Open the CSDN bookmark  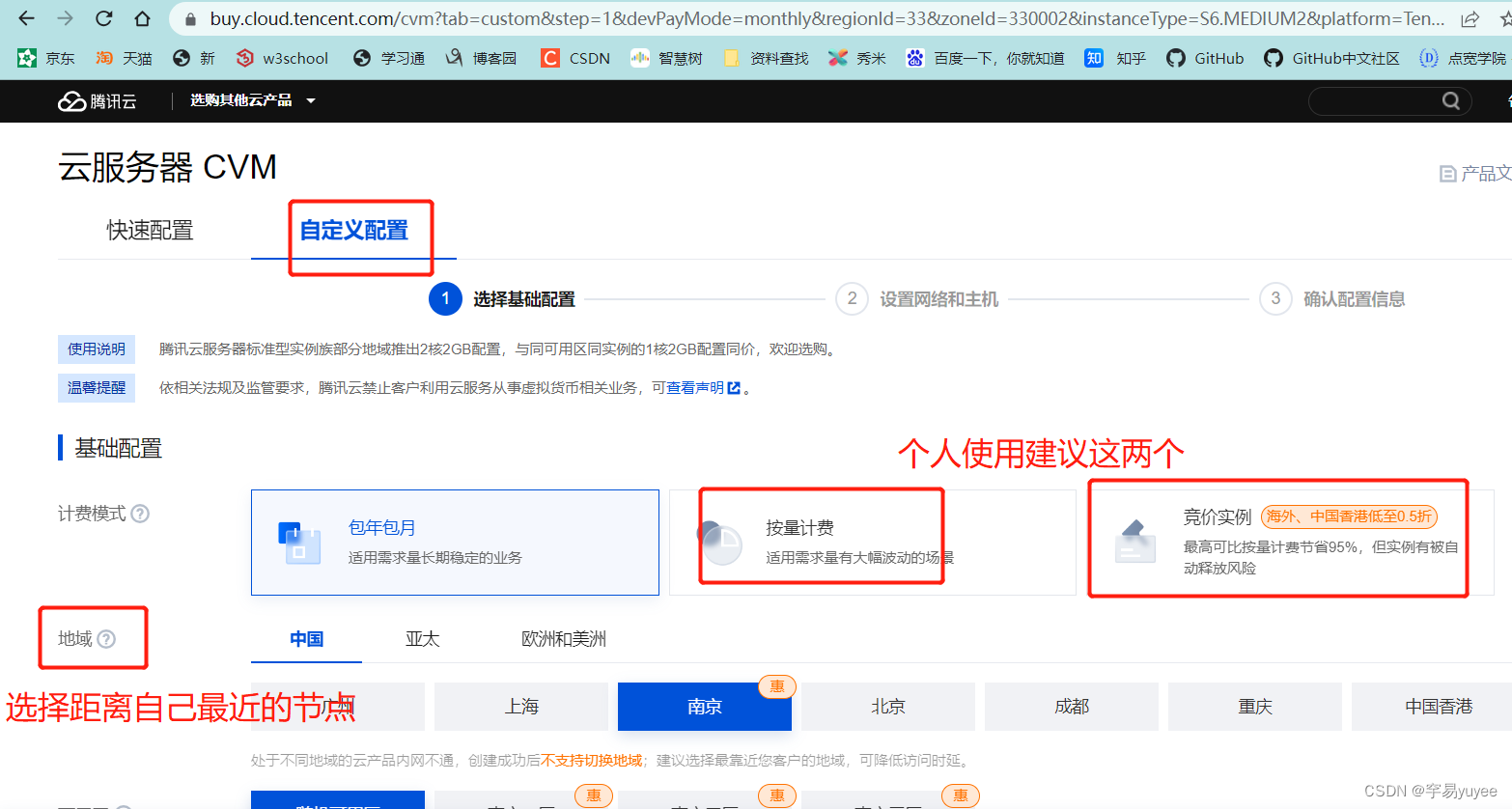575,59
